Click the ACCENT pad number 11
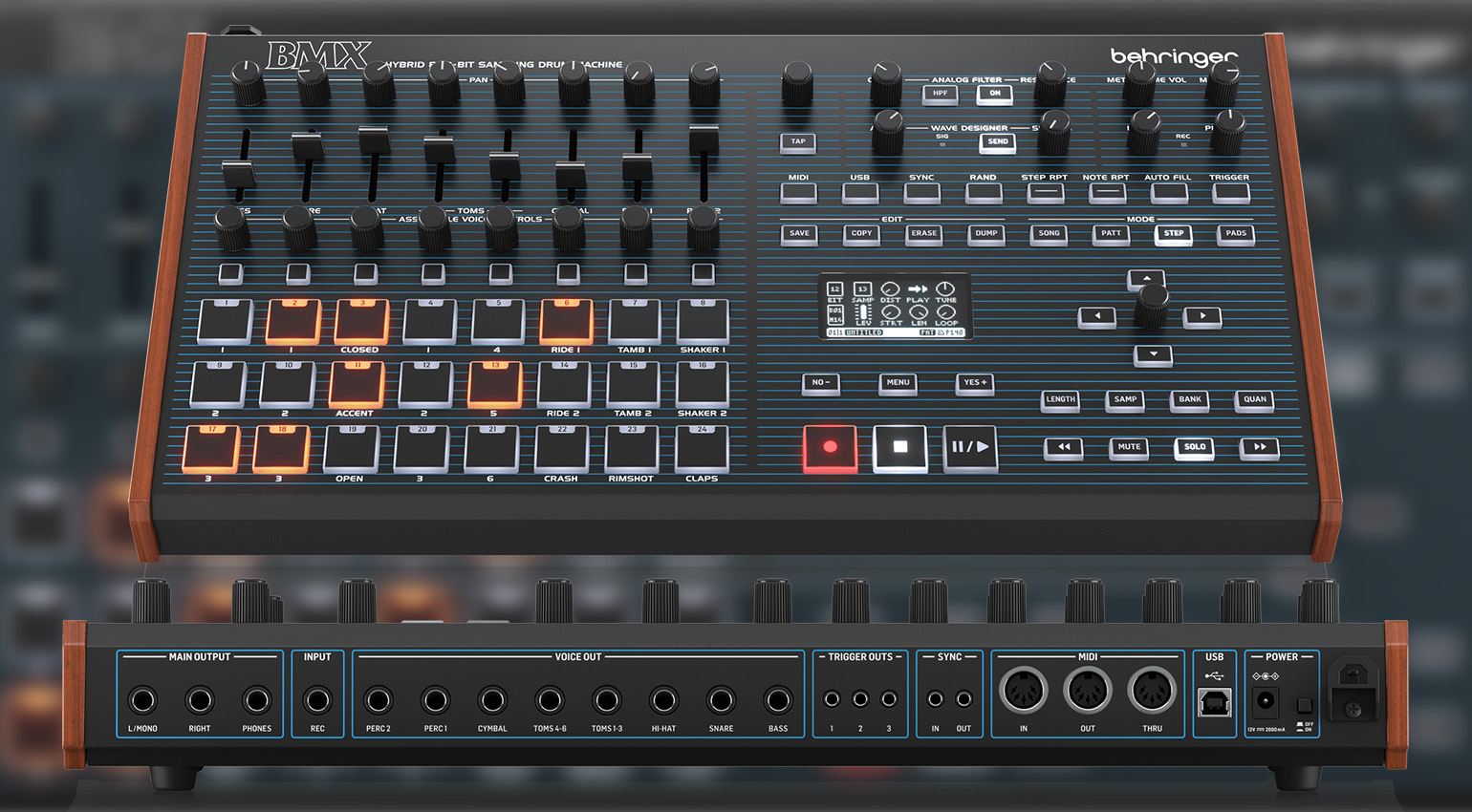This screenshot has width=1472, height=812. pyautogui.click(x=357, y=384)
